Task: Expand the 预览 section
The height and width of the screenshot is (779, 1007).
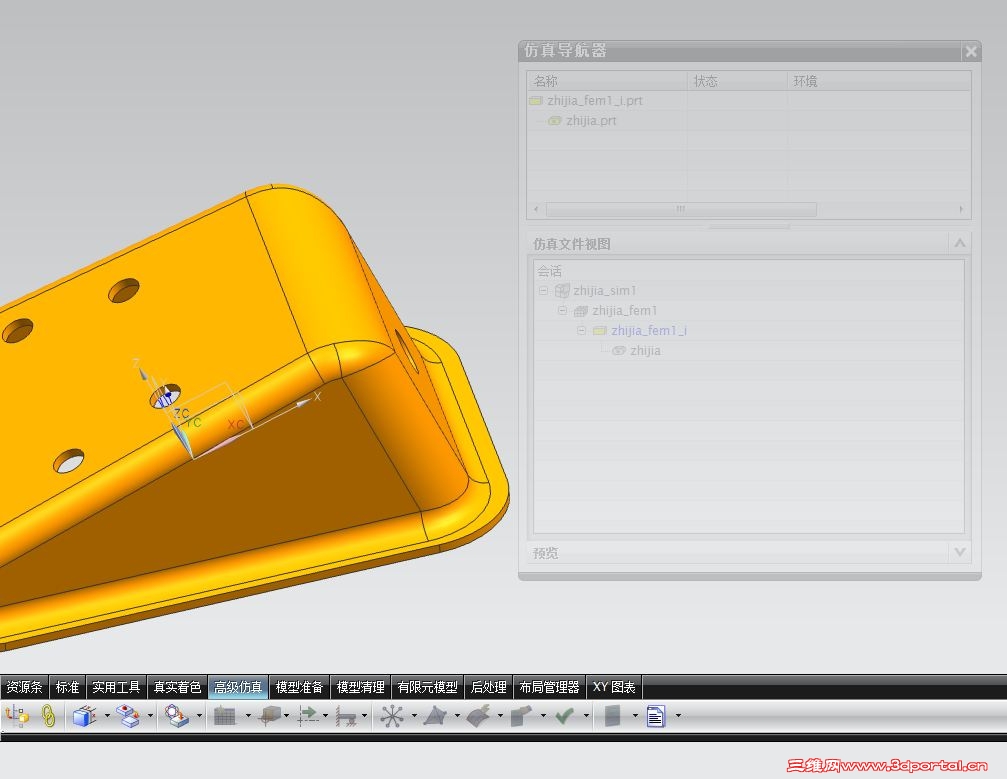Action: click(x=959, y=552)
